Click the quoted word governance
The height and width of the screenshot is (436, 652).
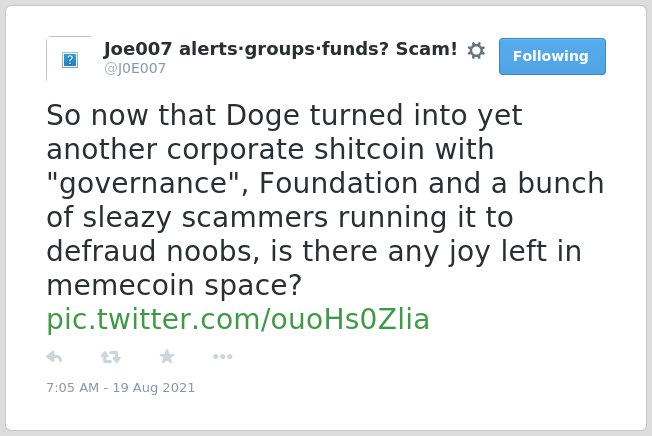click(144, 184)
